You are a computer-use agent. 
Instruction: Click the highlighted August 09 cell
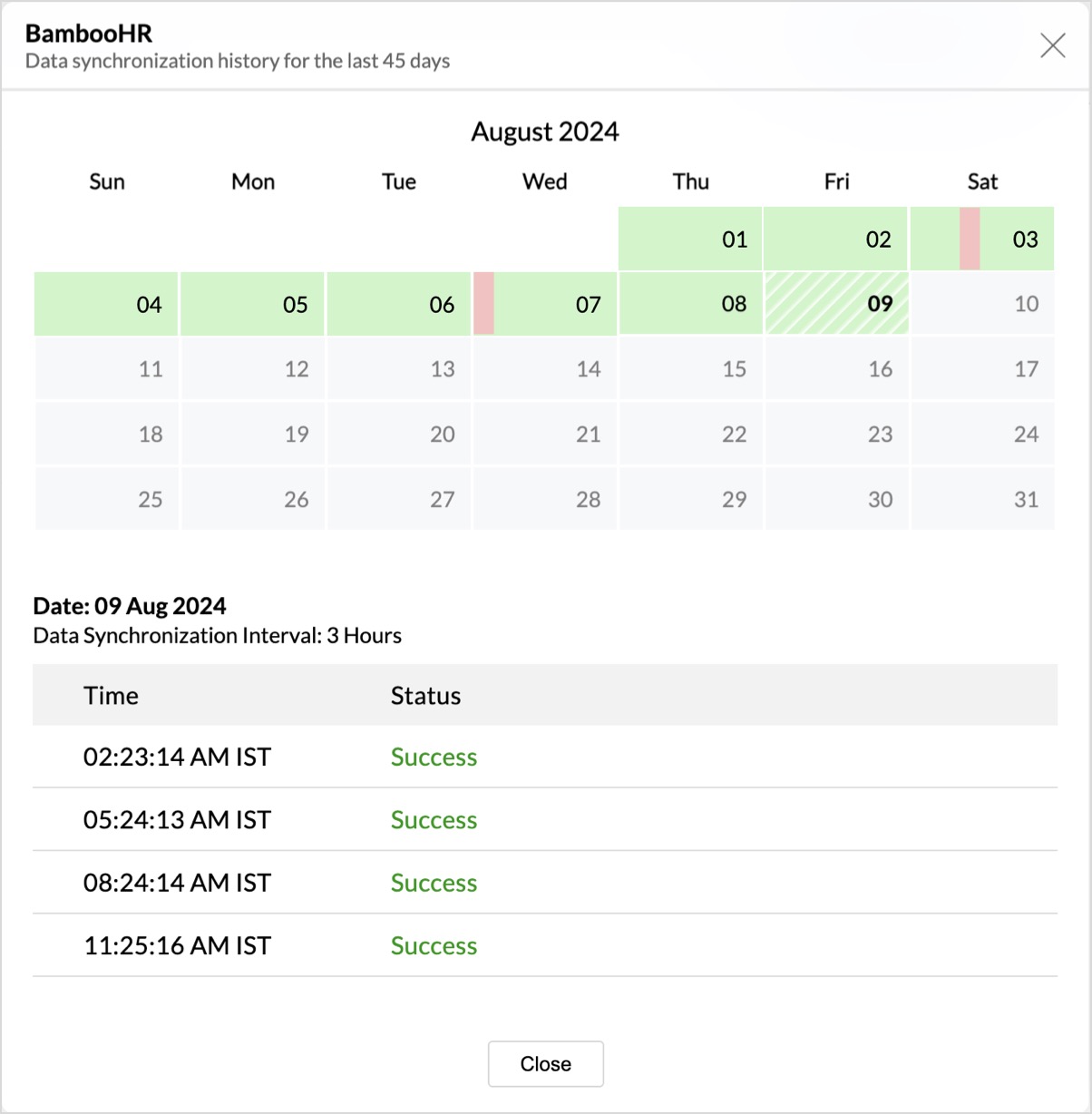click(836, 304)
